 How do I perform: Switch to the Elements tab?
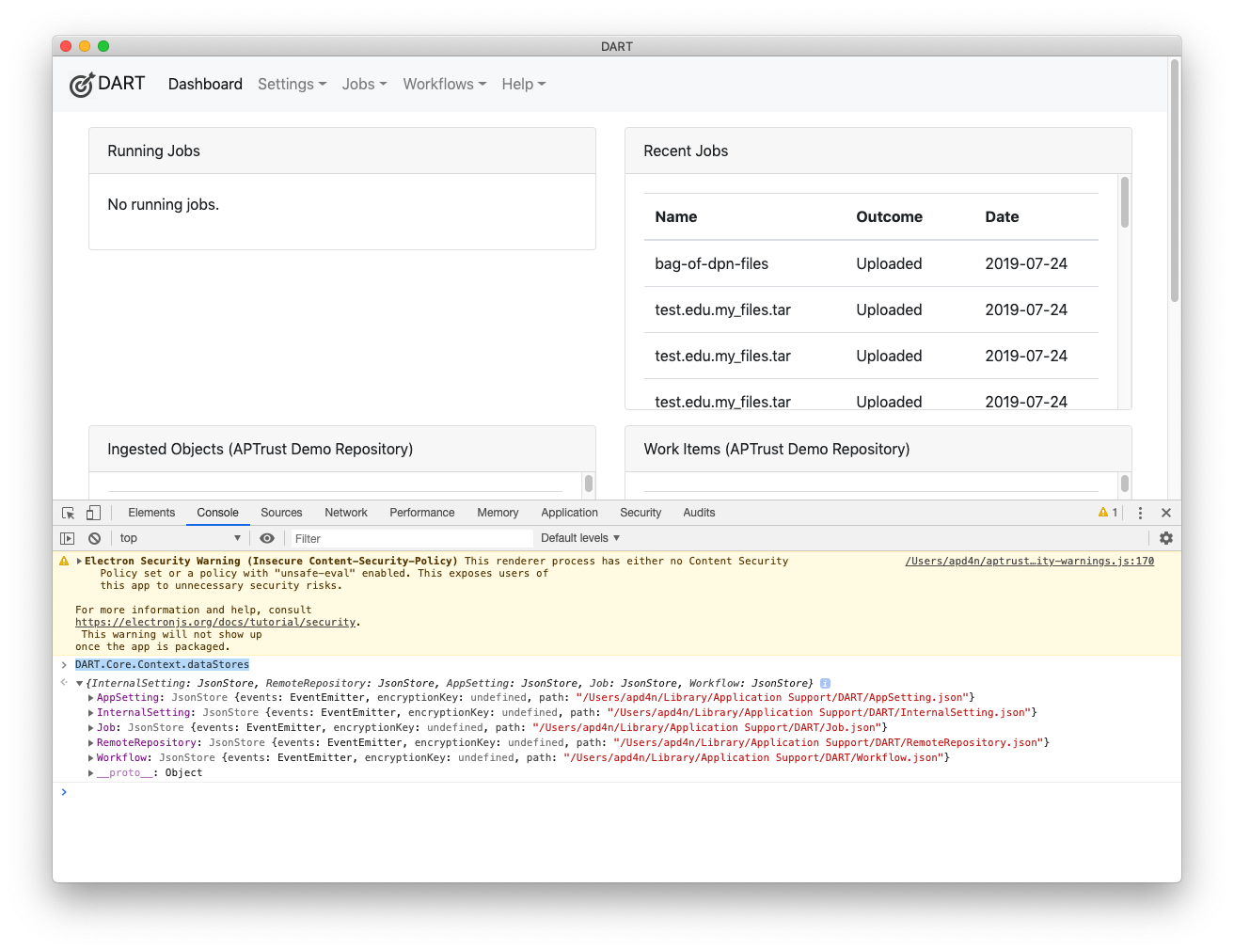151,513
